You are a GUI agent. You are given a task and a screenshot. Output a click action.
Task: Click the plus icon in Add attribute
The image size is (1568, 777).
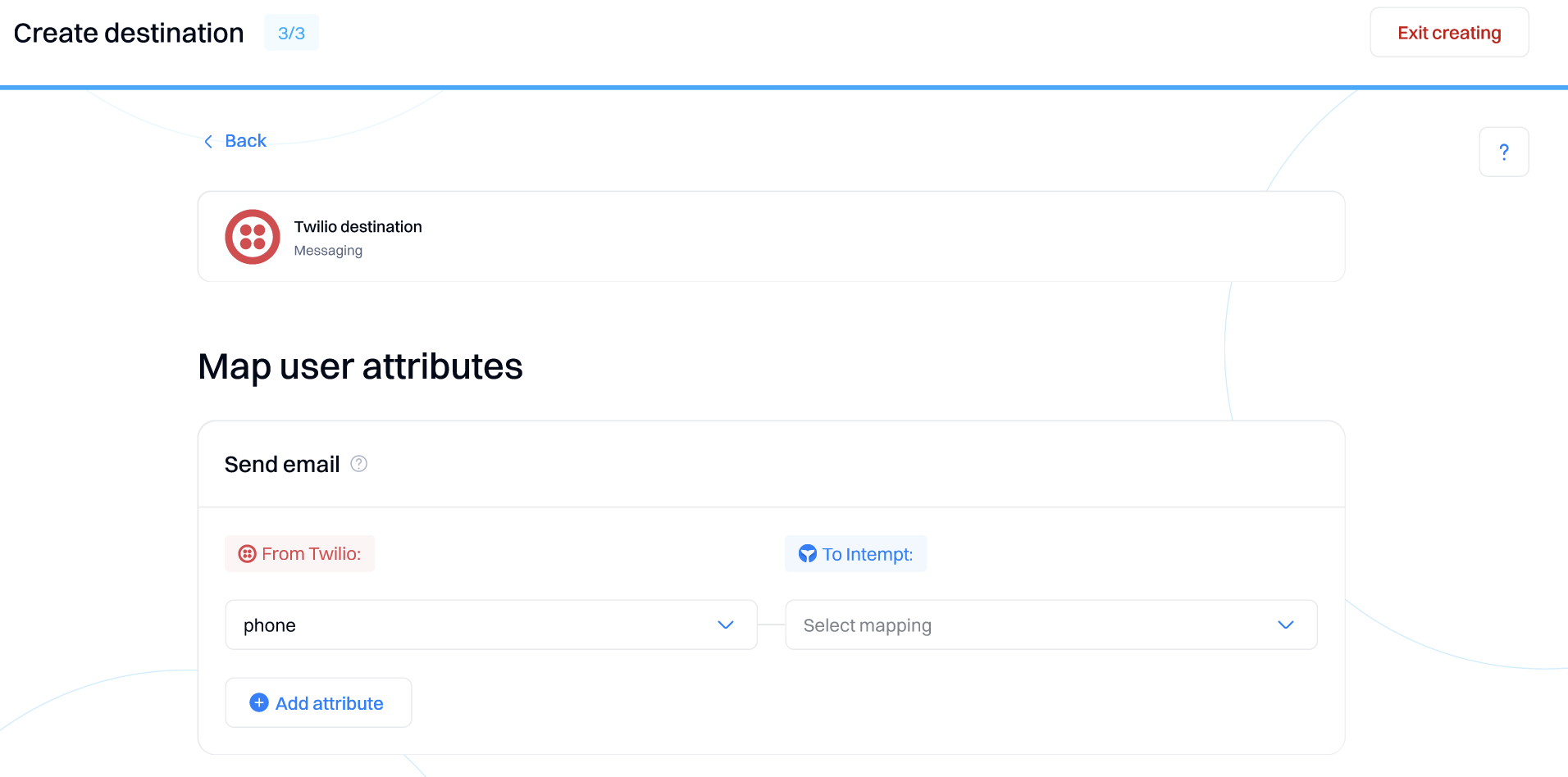coord(259,702)
